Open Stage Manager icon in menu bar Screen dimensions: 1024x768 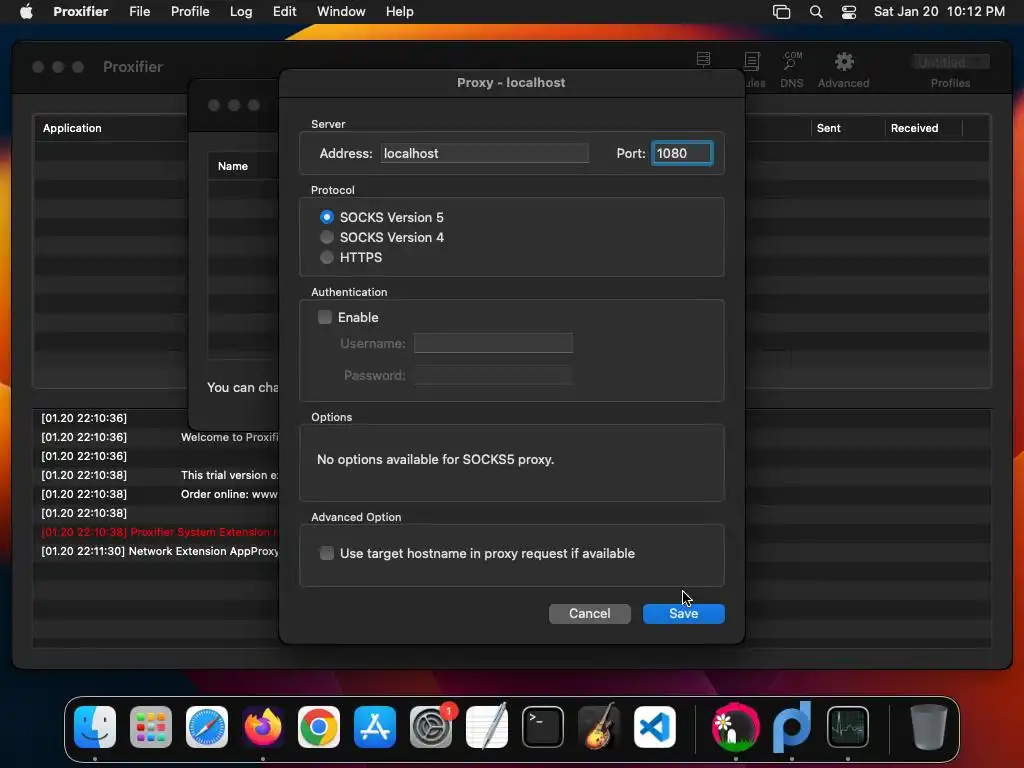[x=781, y=12]
